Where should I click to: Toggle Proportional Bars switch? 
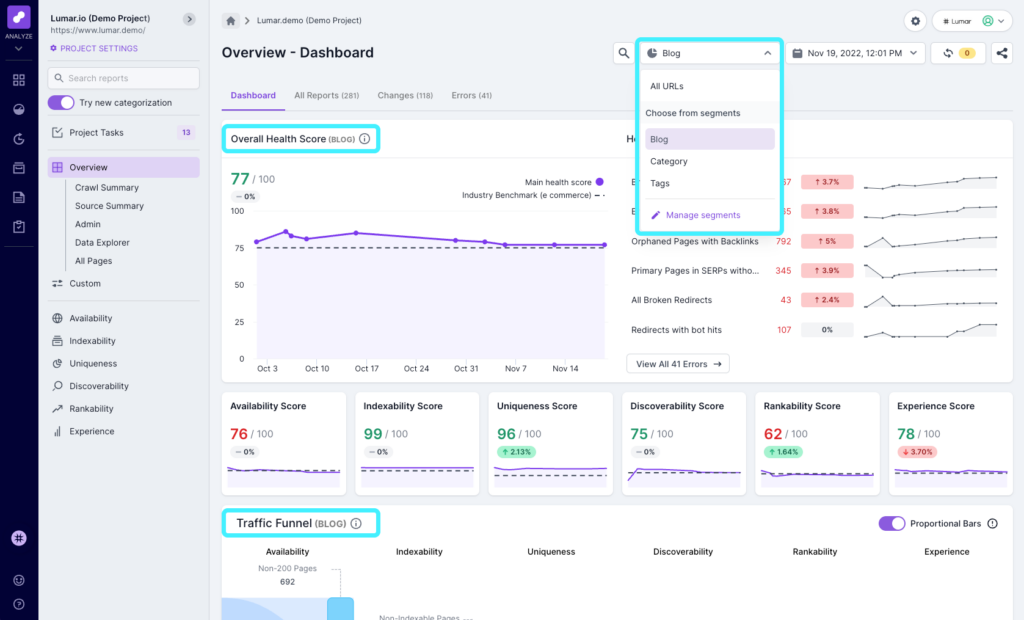click(891, 523)
